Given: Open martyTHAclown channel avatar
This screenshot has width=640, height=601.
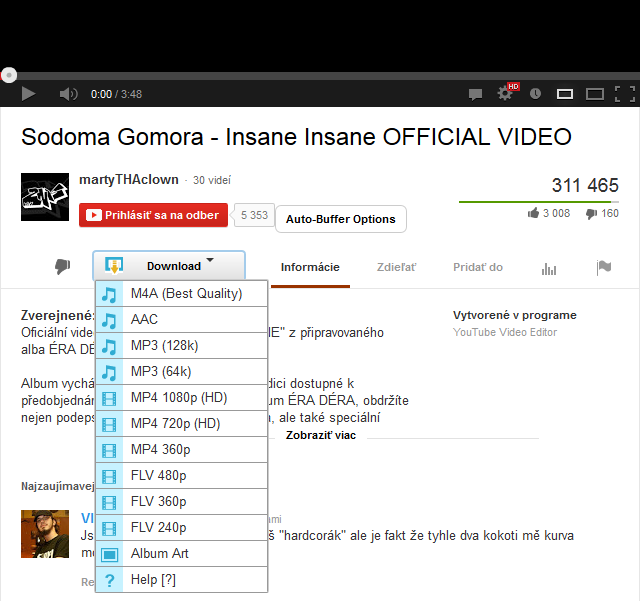Looking at the screenshot, I should click(x=45, y=197).
